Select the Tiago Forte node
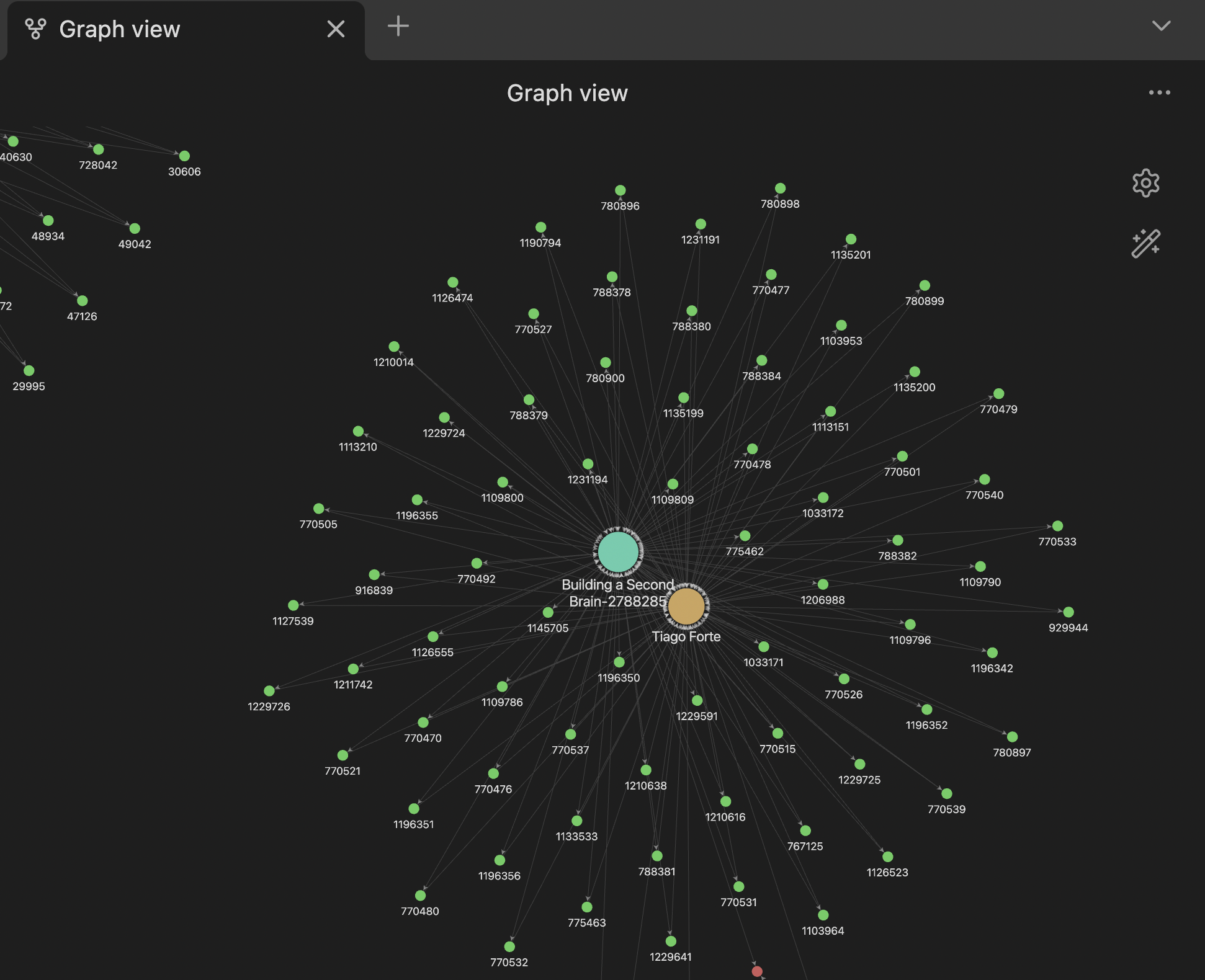1205x980 pixels. [x=686, y=606]
